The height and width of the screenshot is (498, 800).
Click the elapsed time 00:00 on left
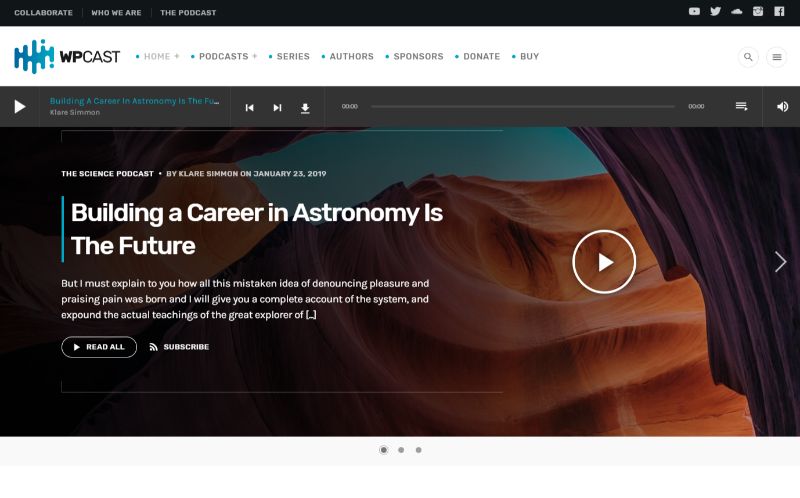point(349,107)
